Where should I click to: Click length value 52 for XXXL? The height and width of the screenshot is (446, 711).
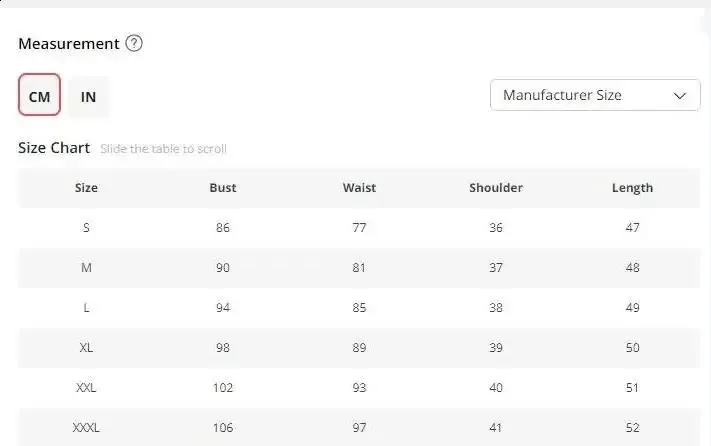point(632,428)
